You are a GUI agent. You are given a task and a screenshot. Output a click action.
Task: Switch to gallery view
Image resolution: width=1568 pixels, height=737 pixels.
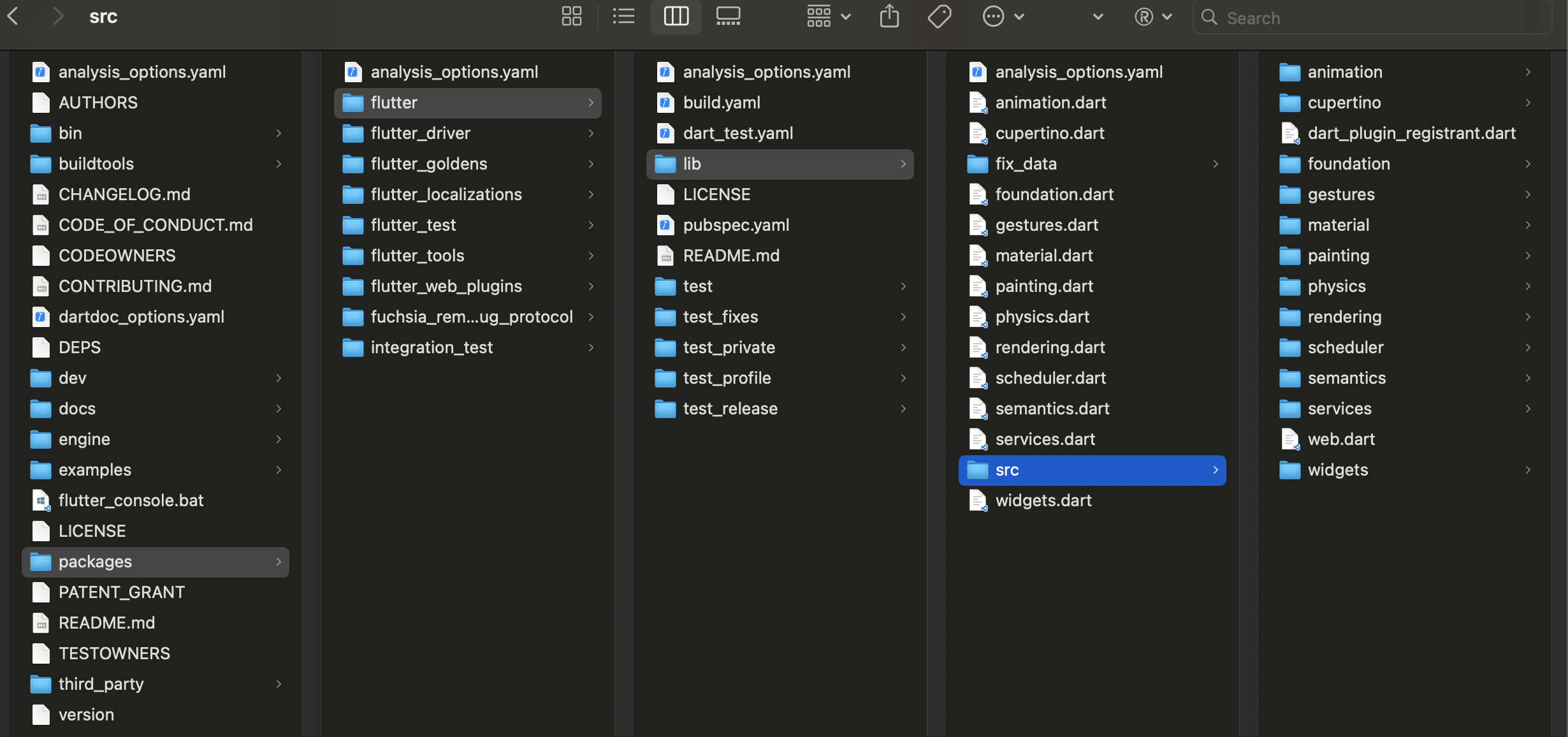729,17
